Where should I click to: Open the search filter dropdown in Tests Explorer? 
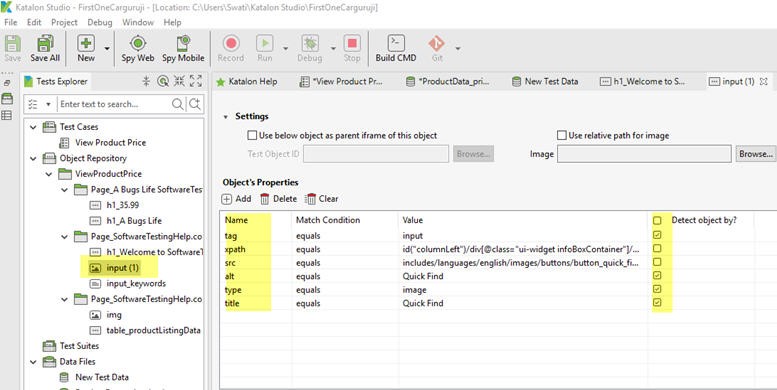pyautogui.click(x=49, y=104)
